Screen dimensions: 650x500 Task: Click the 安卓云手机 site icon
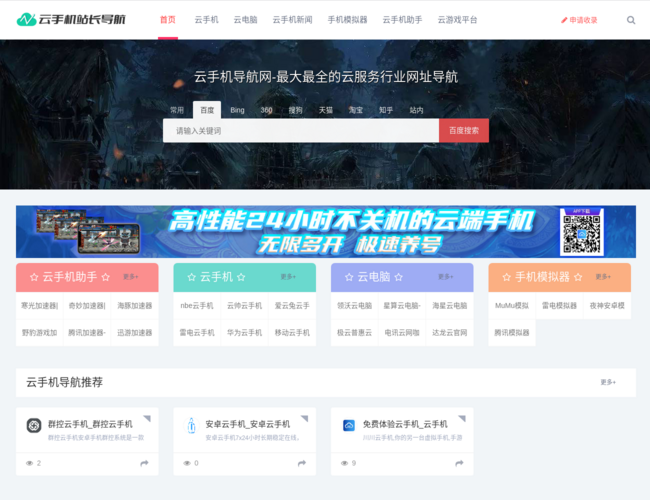[x=191, y=425]
